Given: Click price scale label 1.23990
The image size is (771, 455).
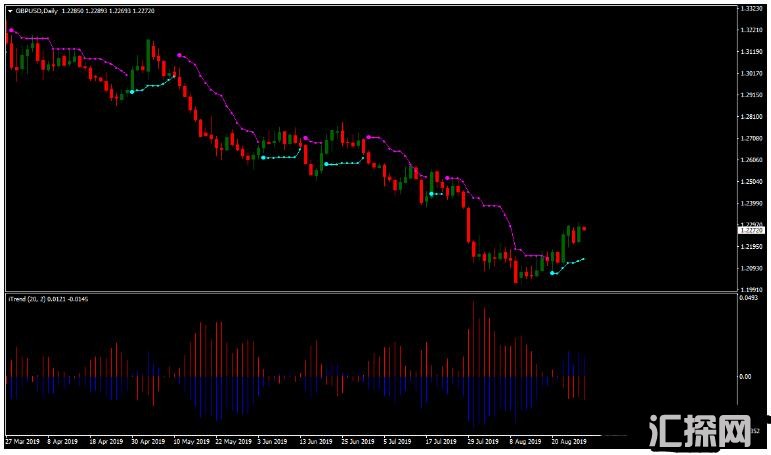Looking at the screenshot, I should [x=752, y=203].
